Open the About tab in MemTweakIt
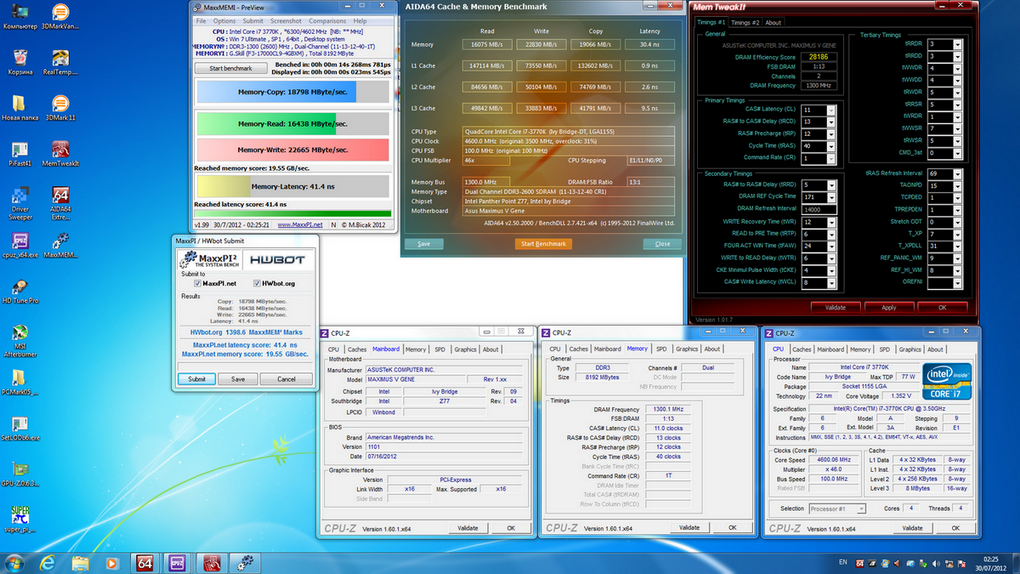1020x574 pixels. (773, 23)
